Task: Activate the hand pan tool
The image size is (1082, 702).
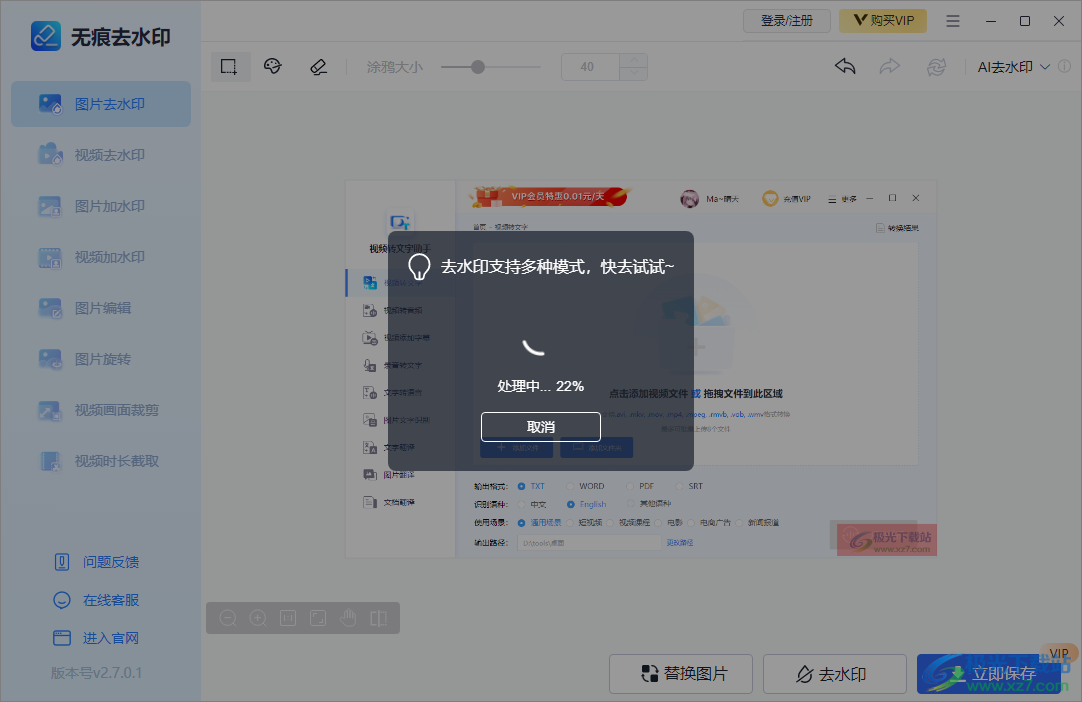Action: pyautogui.click(x=348, y=618)
